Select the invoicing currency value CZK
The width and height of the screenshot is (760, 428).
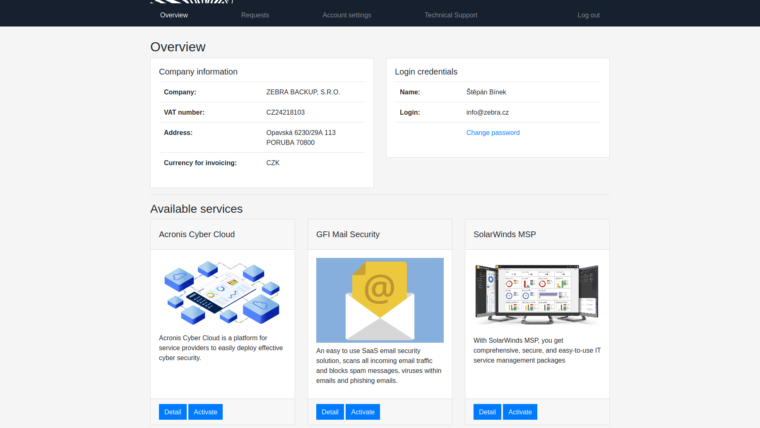pyautogui.click(x=273, y=163)
